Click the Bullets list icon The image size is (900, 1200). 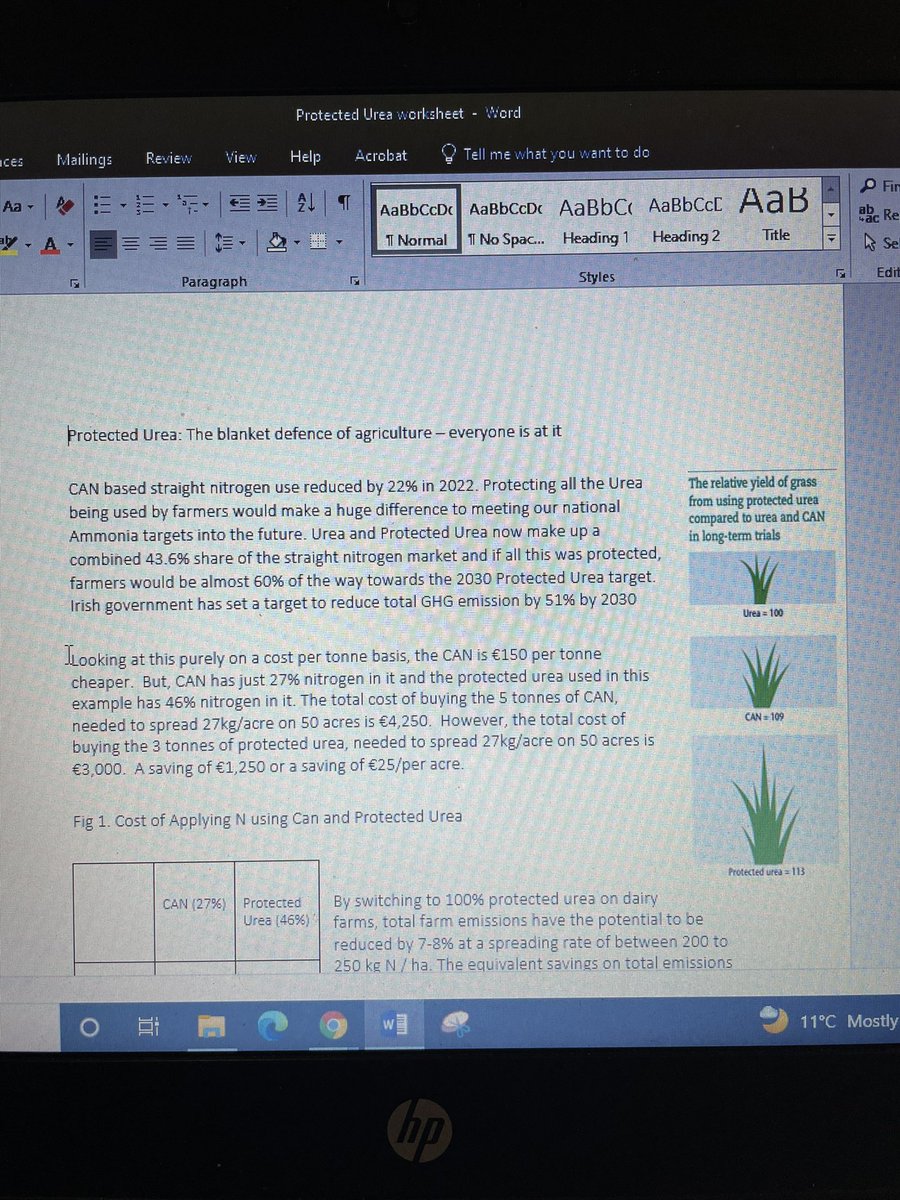pos(100,205)
